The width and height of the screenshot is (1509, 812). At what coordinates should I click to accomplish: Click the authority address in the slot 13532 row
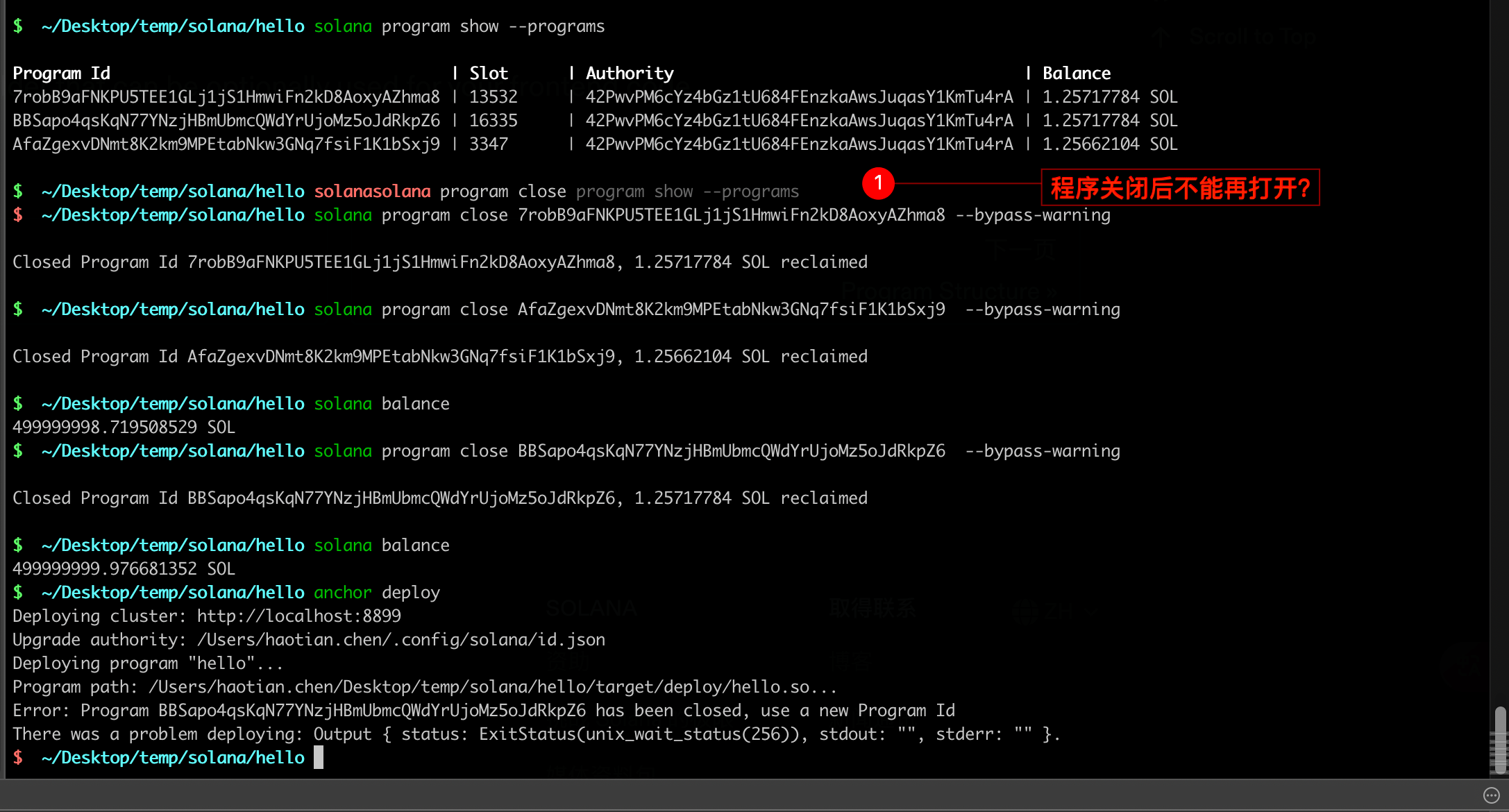click(800, 97)
